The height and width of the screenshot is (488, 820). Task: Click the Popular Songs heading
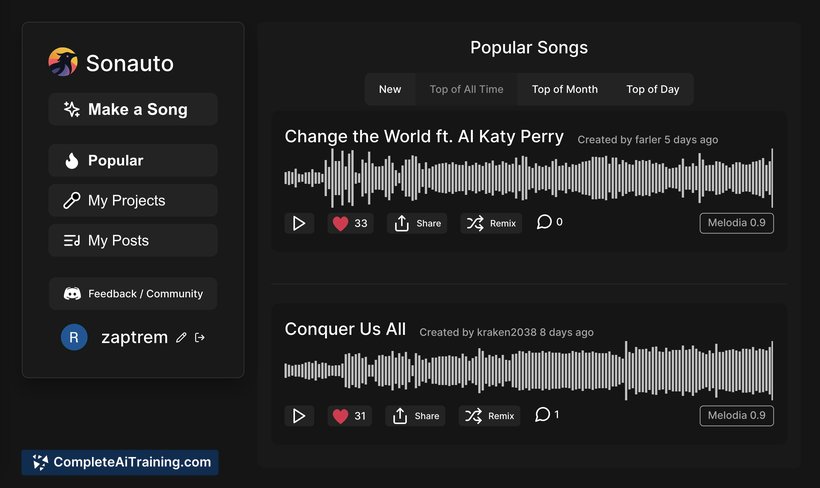529,48
